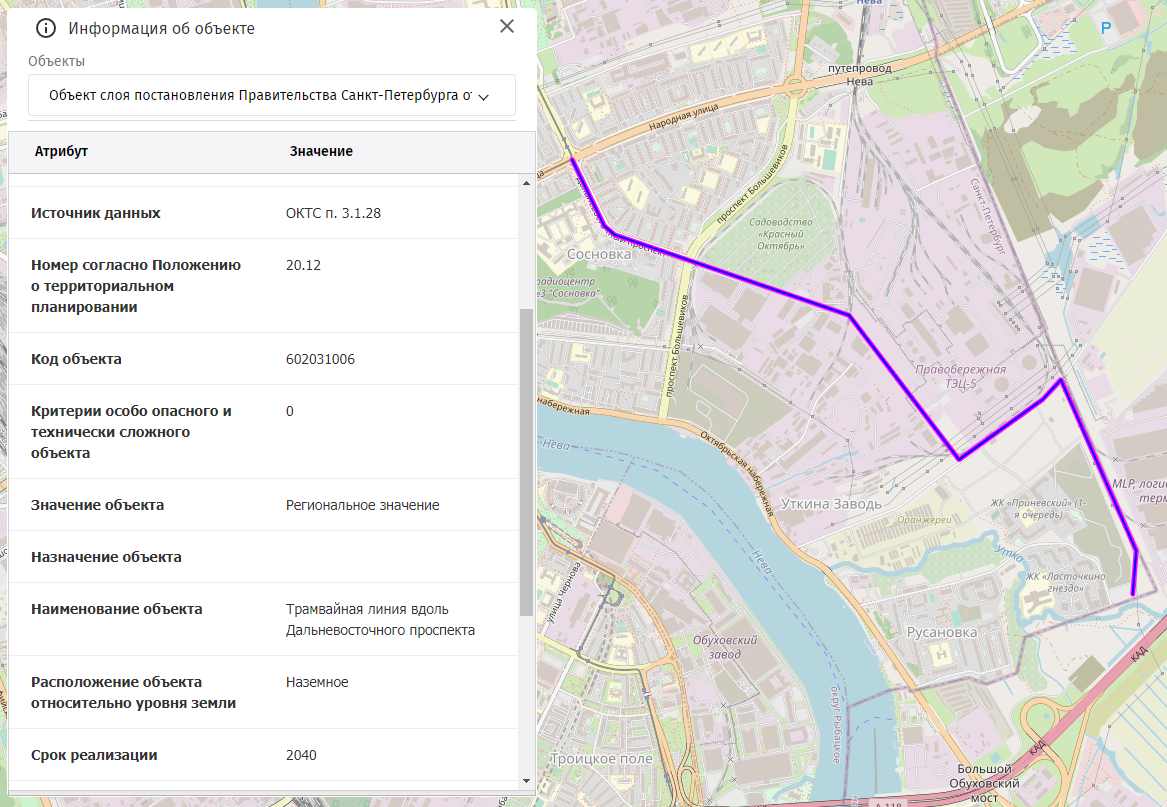This screenshot has width=1167, height=807.
Task: Click the Русановка label on the map
Action: 940,632
